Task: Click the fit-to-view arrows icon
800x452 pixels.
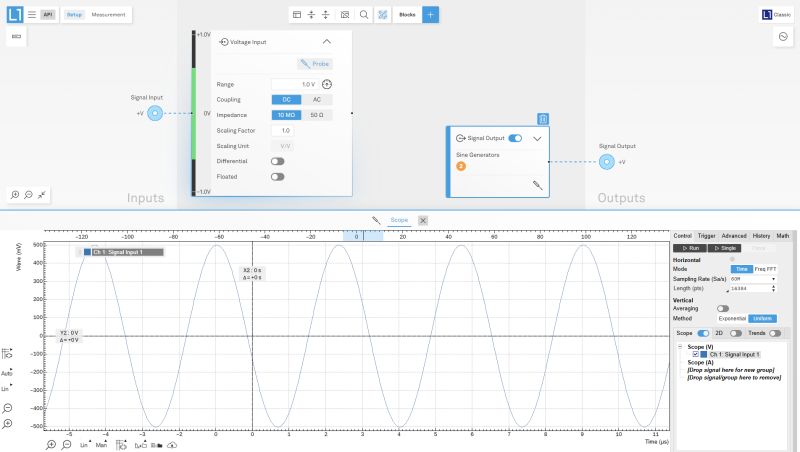Action: (x=42, y=195)
